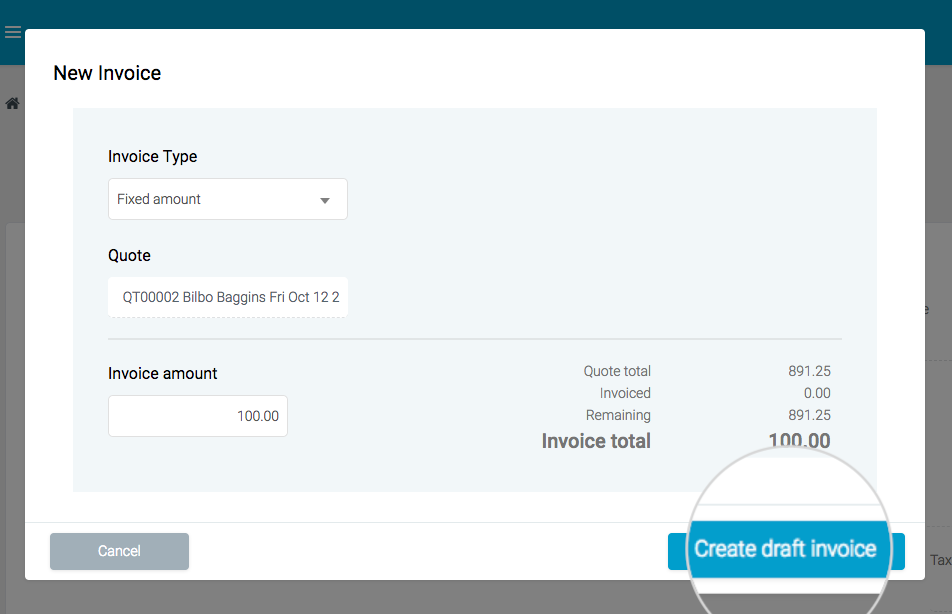Screen dimensions: 952x614
Task: Cancel the new invoice dialog
Action: click(x=119, y=551)
